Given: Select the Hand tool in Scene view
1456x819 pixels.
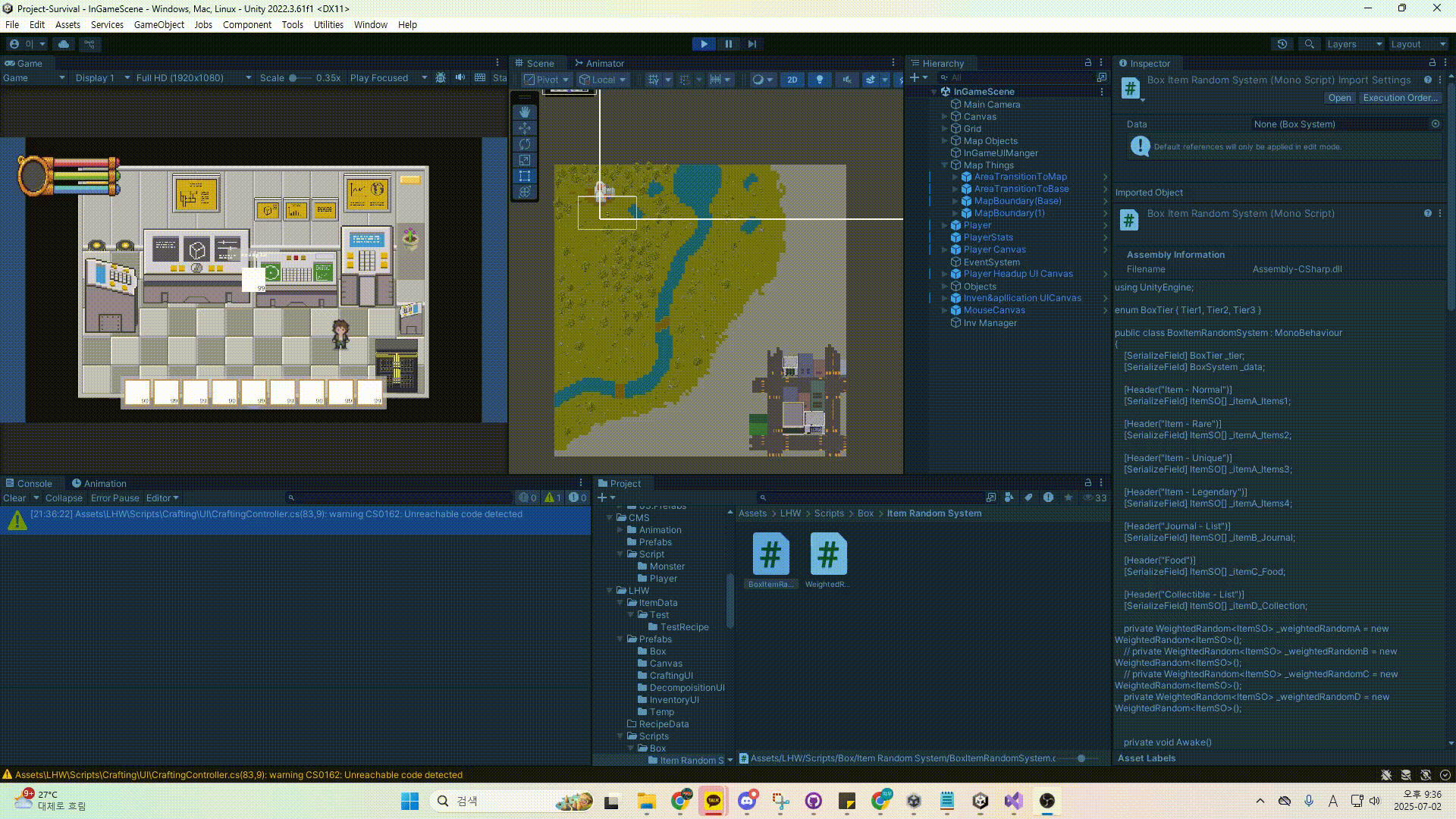Looking at the screenshot, I should pyautogui.click(x=525, y=111).
